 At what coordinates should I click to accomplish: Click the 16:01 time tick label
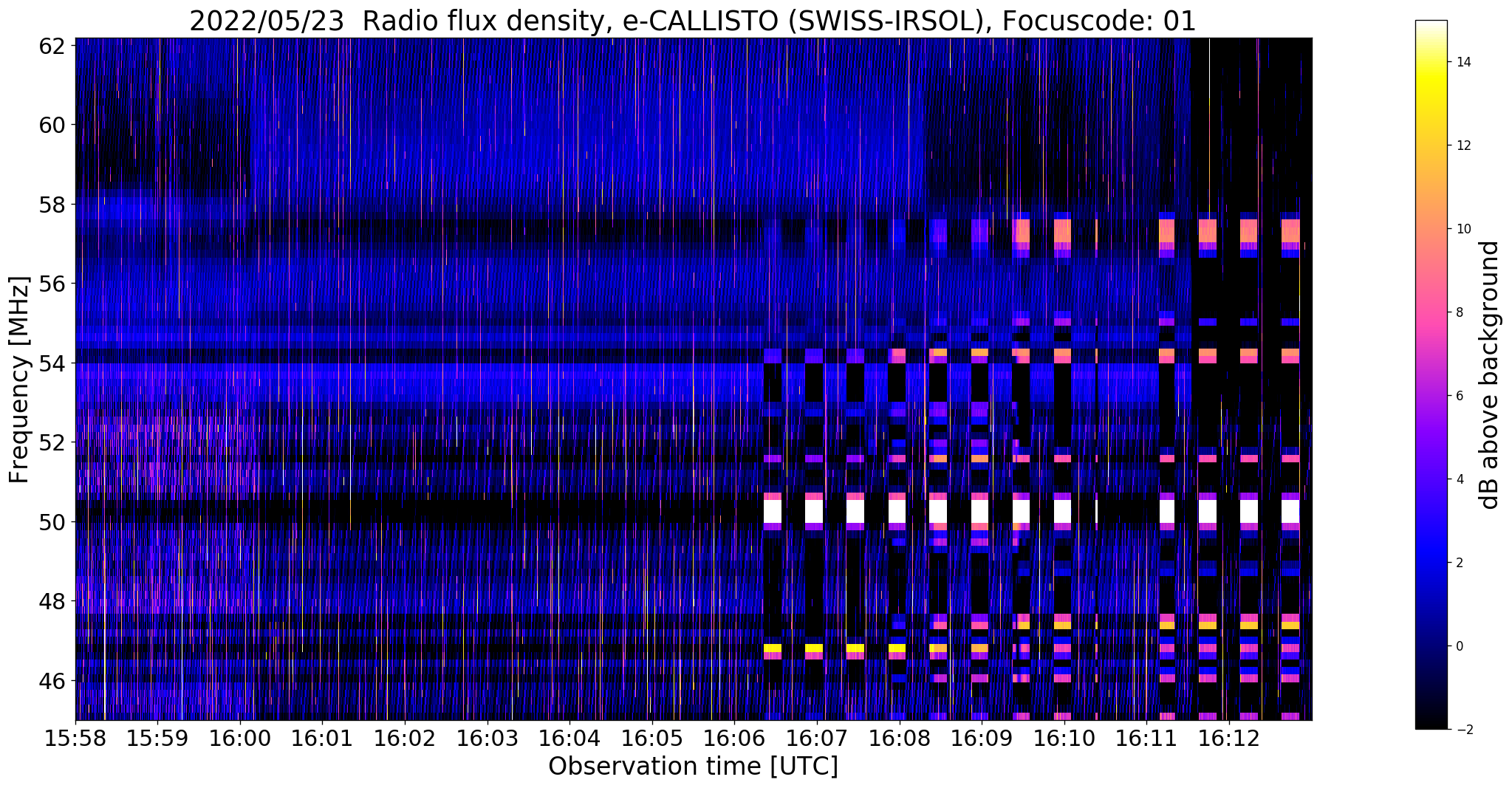pos(322,739)
